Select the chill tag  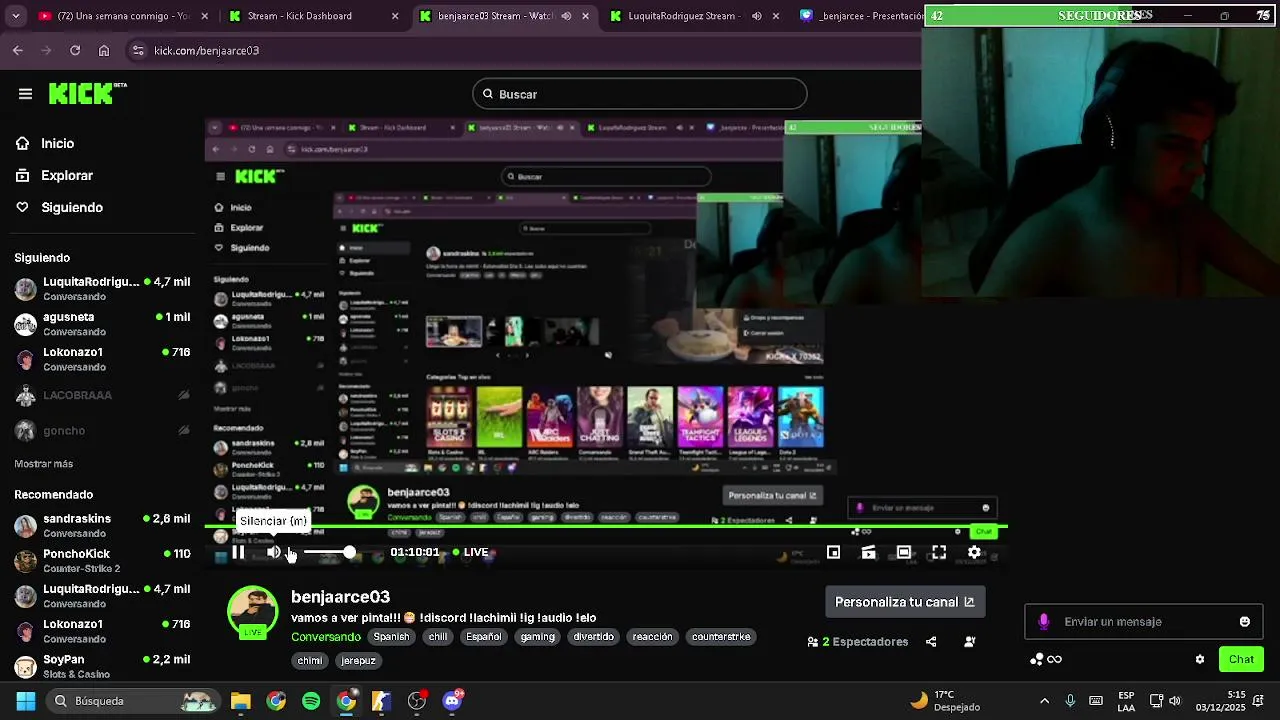(x=438, y=637)
